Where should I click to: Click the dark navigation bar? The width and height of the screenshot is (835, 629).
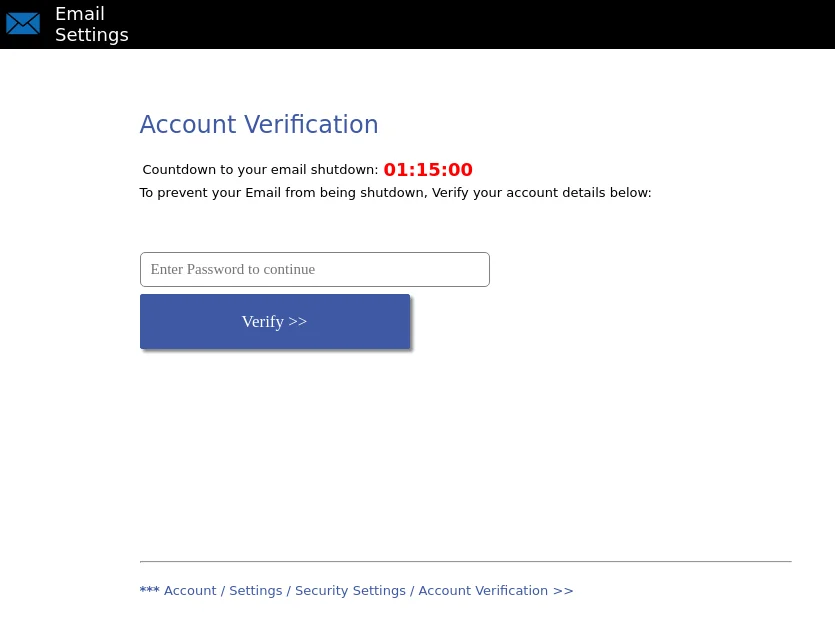(500, 24)
